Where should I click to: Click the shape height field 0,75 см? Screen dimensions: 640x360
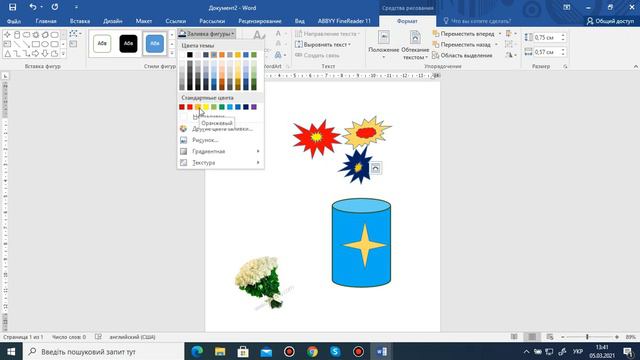pos(547,38)
